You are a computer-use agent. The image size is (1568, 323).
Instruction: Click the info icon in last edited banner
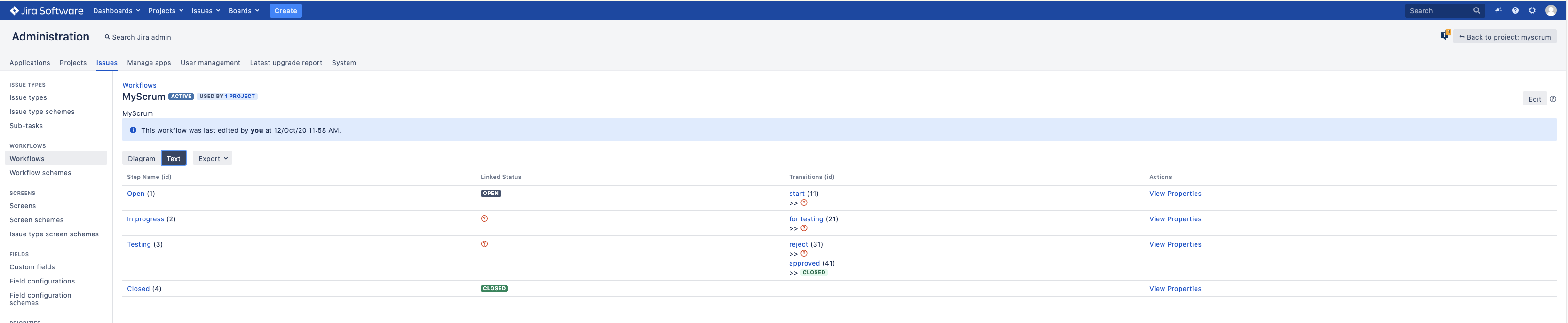click(133, 130)
